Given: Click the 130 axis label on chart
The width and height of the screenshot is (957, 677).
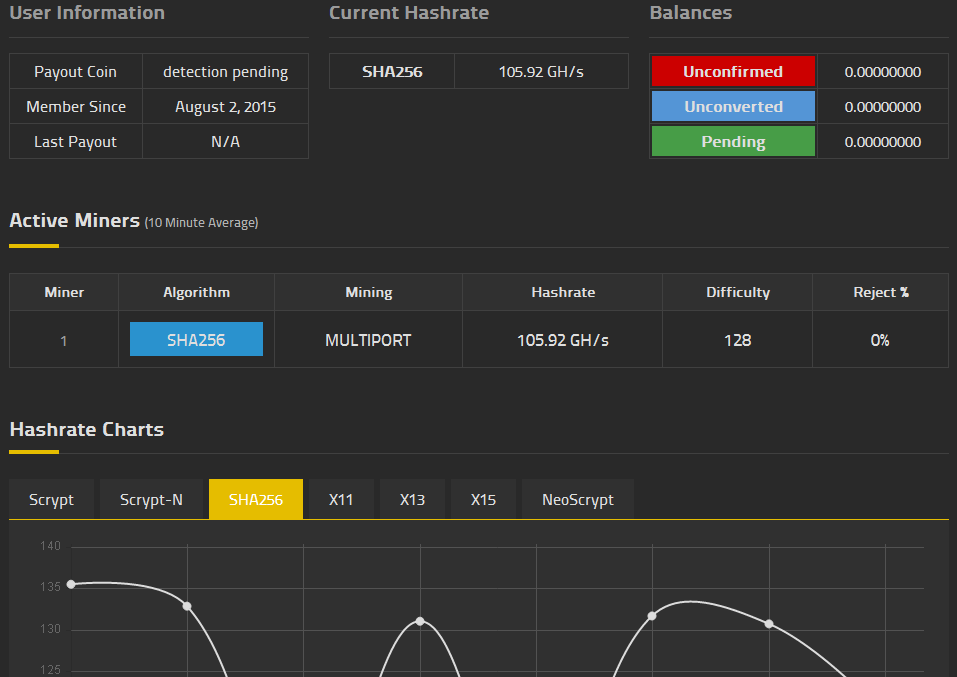Looking at the screenshot, I should pyautogui.click(x=51, y=629).
